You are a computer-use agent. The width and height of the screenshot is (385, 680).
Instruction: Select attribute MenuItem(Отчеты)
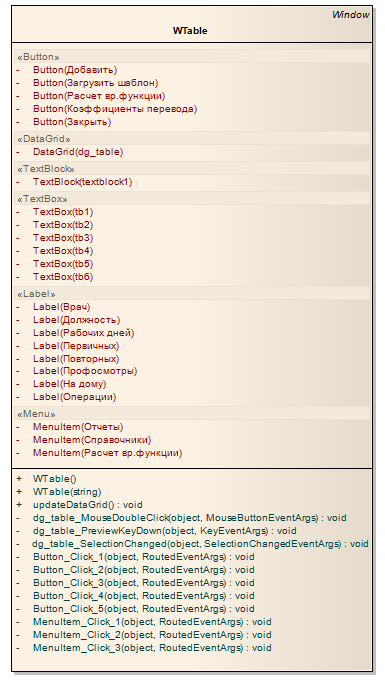point(78,427)
